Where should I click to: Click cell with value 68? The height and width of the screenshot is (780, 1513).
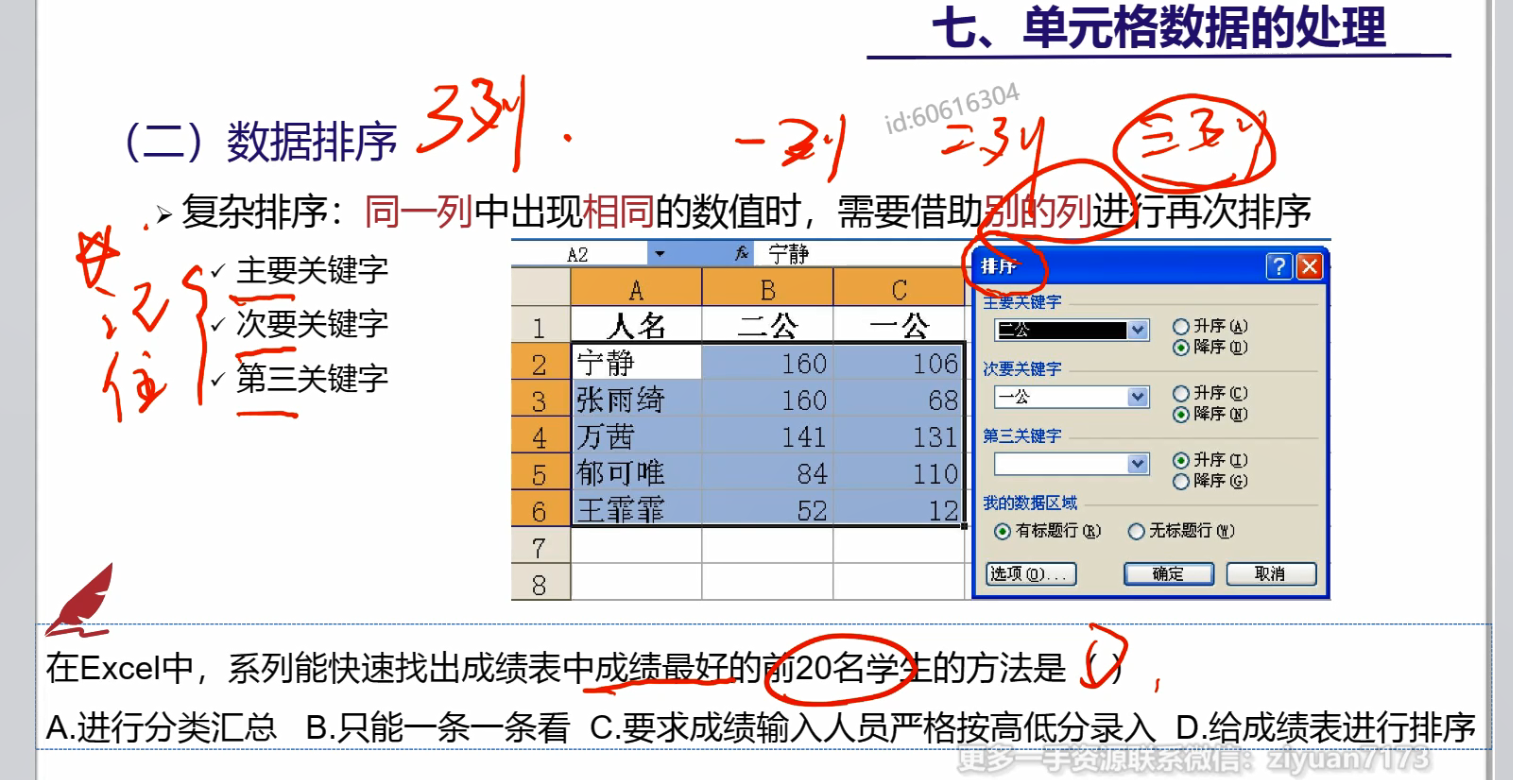coord(898,400)
